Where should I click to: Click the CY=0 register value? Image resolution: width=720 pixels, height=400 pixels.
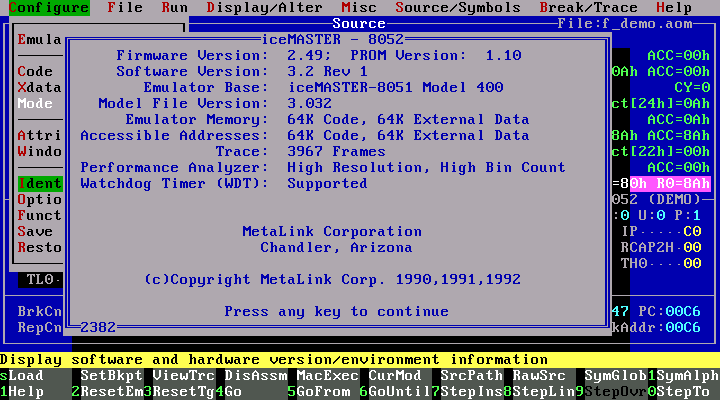click(x=692, y=87)
